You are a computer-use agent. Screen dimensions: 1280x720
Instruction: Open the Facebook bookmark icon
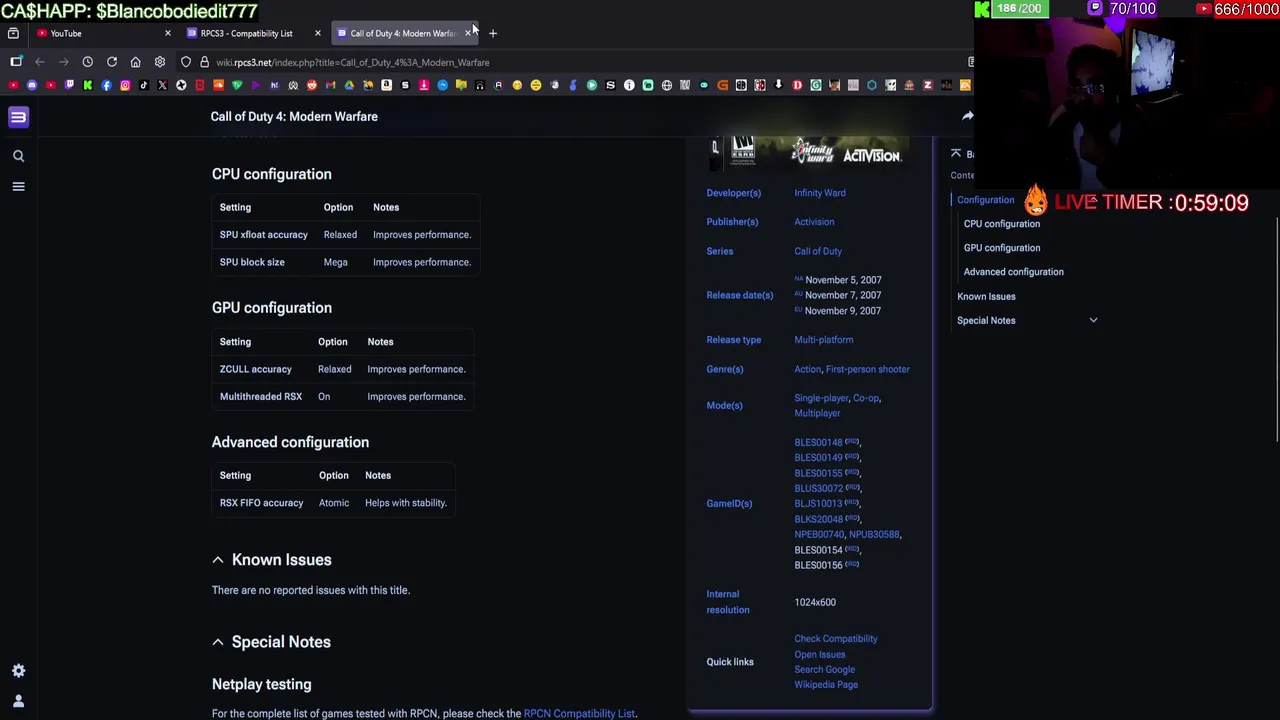coord(106,85)
